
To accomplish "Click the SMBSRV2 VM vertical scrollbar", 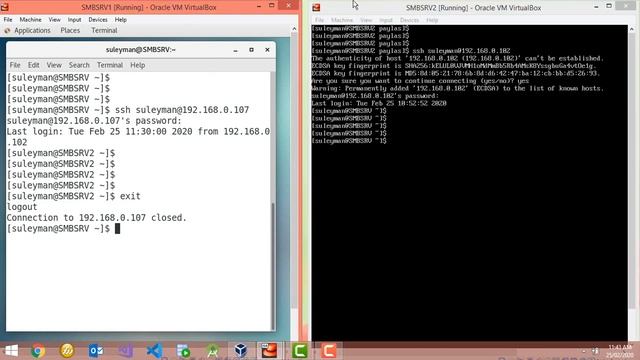I will click(632, 171).
